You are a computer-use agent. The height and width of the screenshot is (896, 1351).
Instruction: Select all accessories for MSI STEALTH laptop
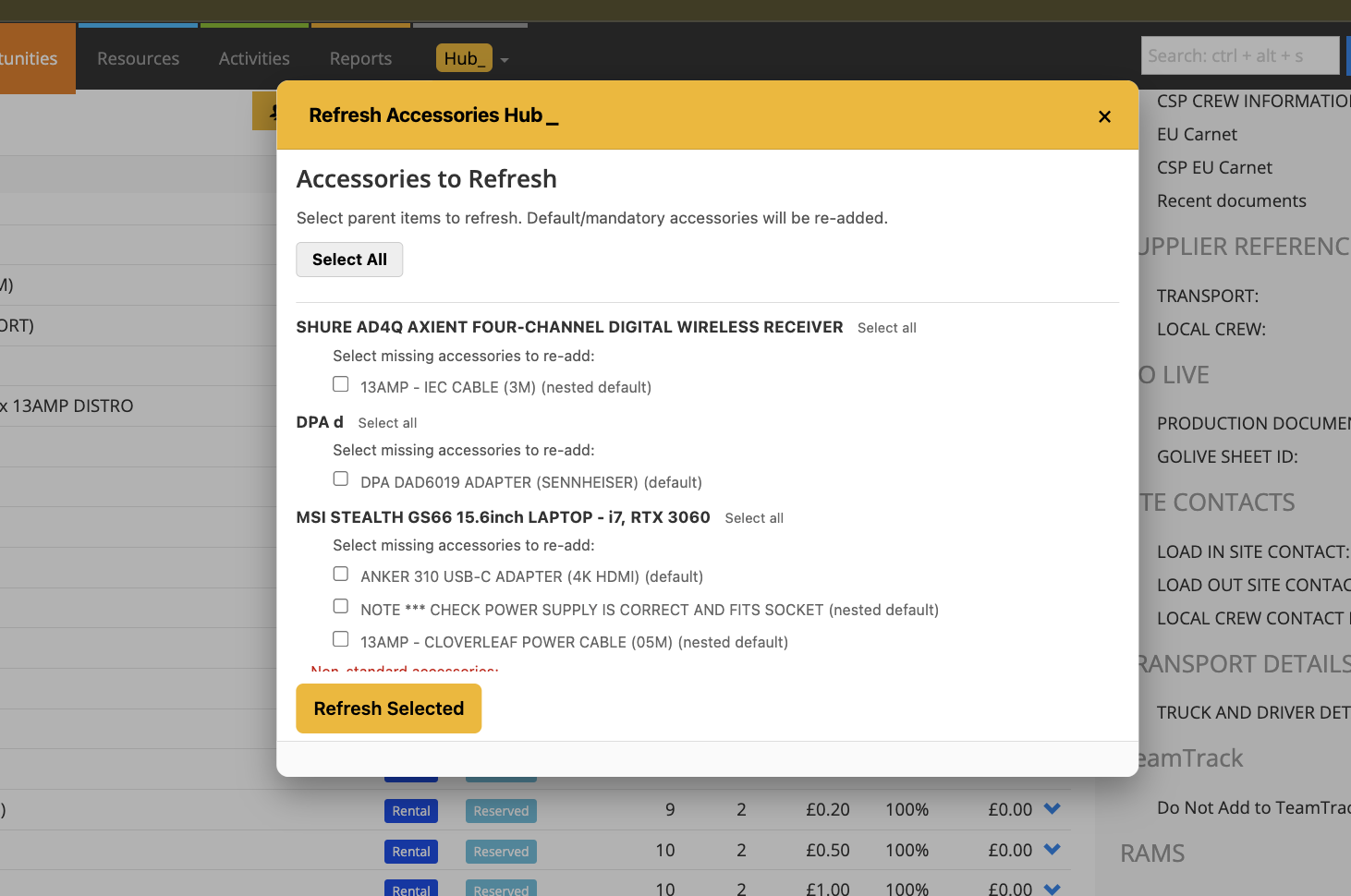tap(753, 517)
